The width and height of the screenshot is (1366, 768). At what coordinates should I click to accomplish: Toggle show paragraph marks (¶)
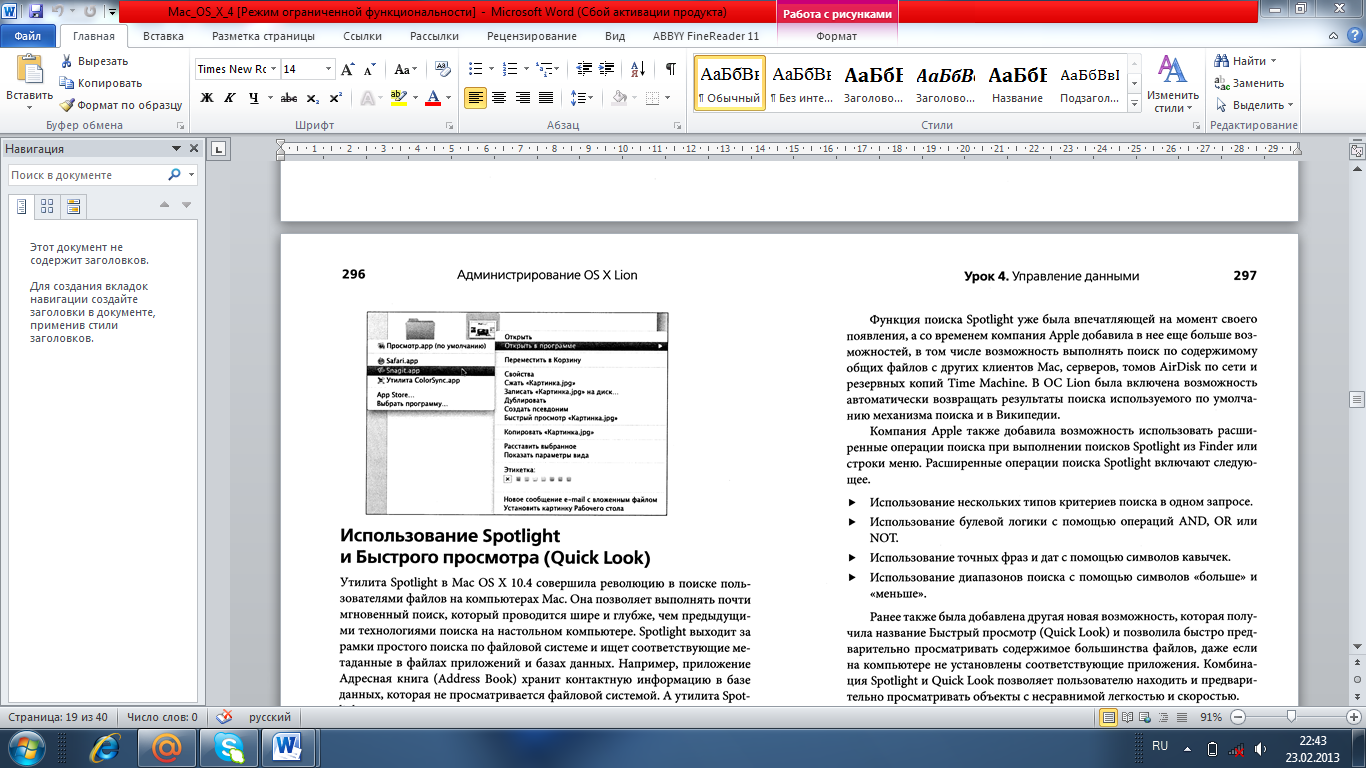click(670, 69)
